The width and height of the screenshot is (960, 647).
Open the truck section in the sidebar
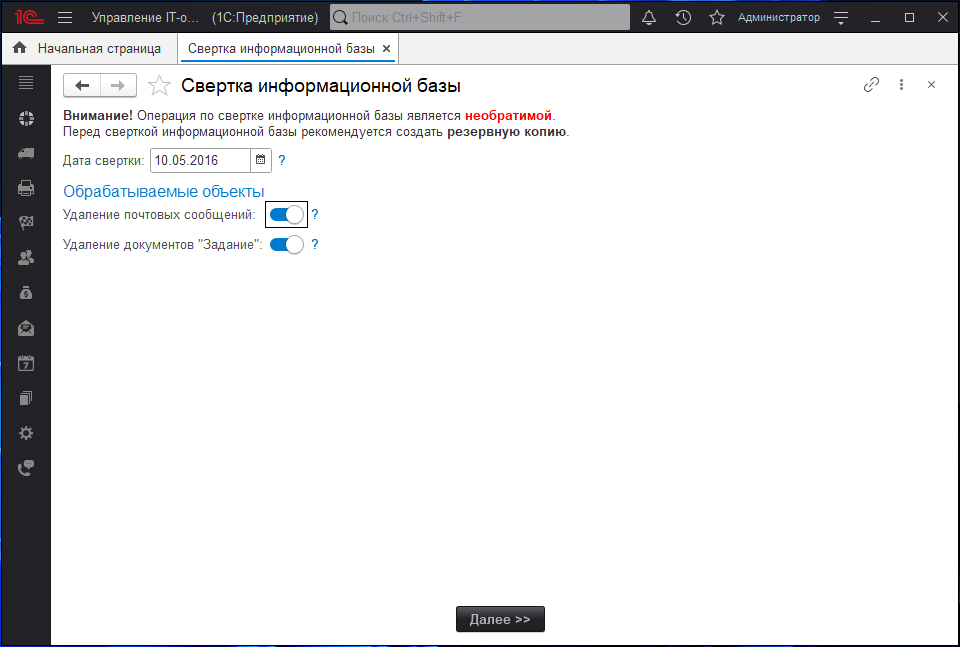click(26, 153)
